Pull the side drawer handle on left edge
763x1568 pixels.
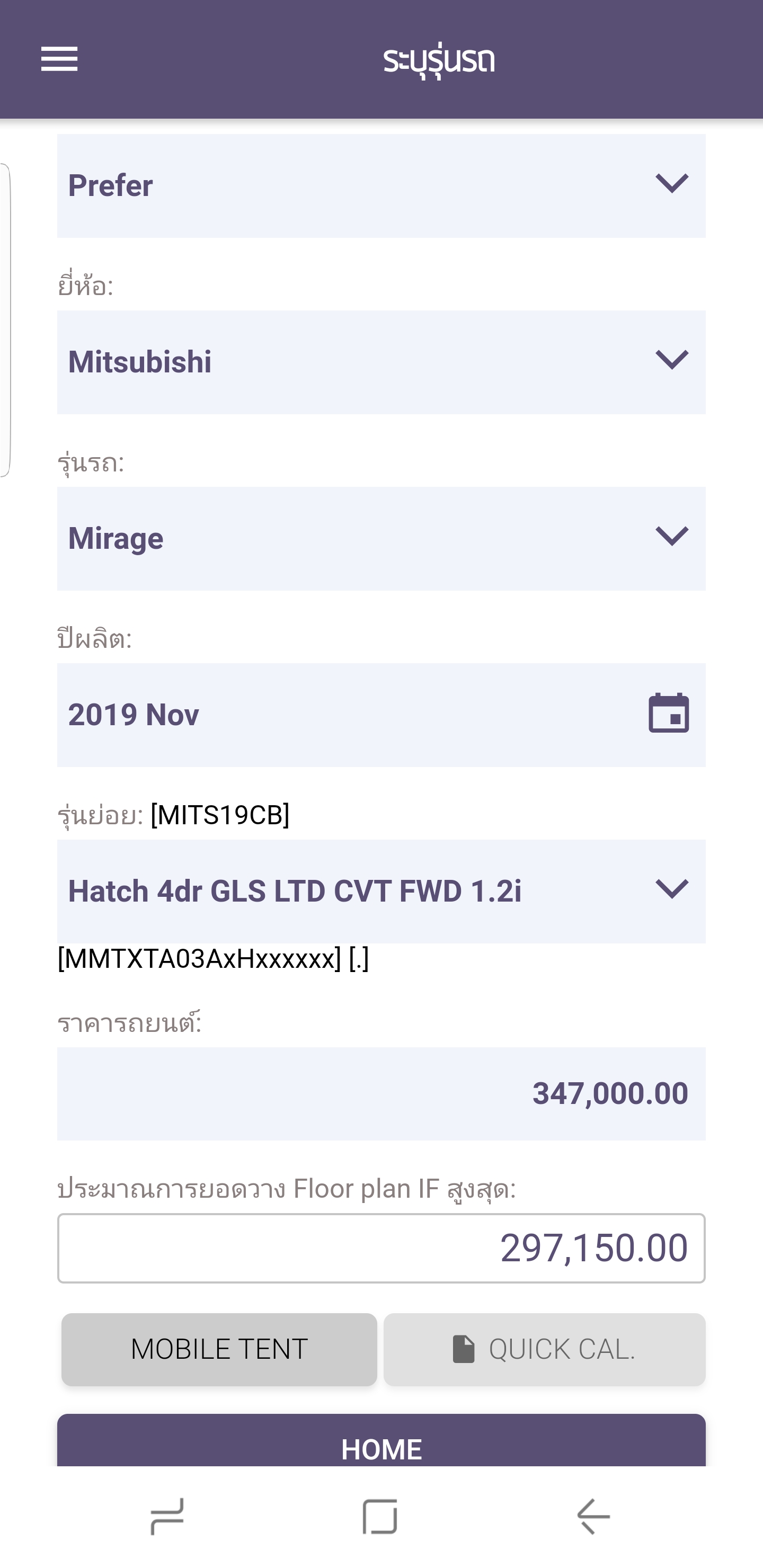pyautogui.click(x=5, y=319)
